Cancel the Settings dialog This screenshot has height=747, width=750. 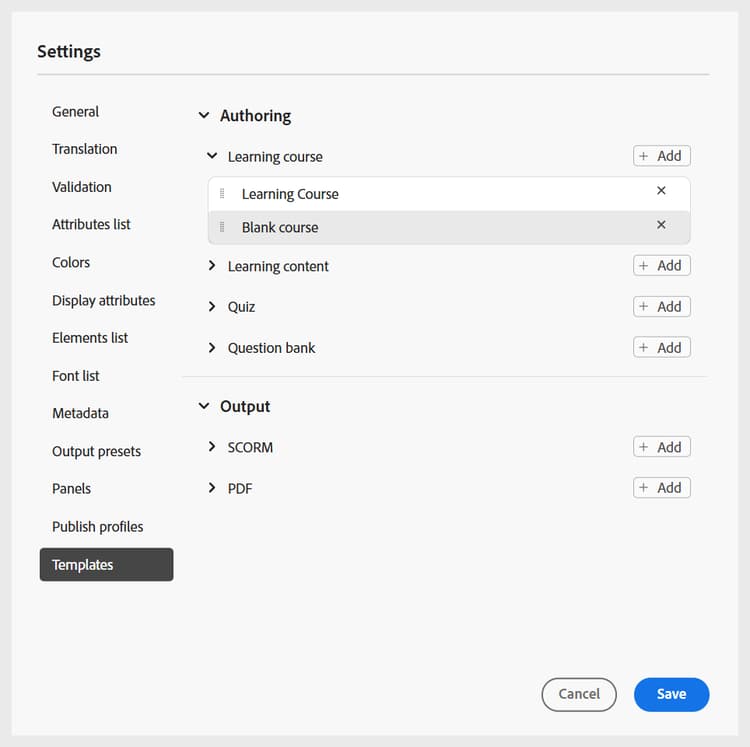(579, 694)
